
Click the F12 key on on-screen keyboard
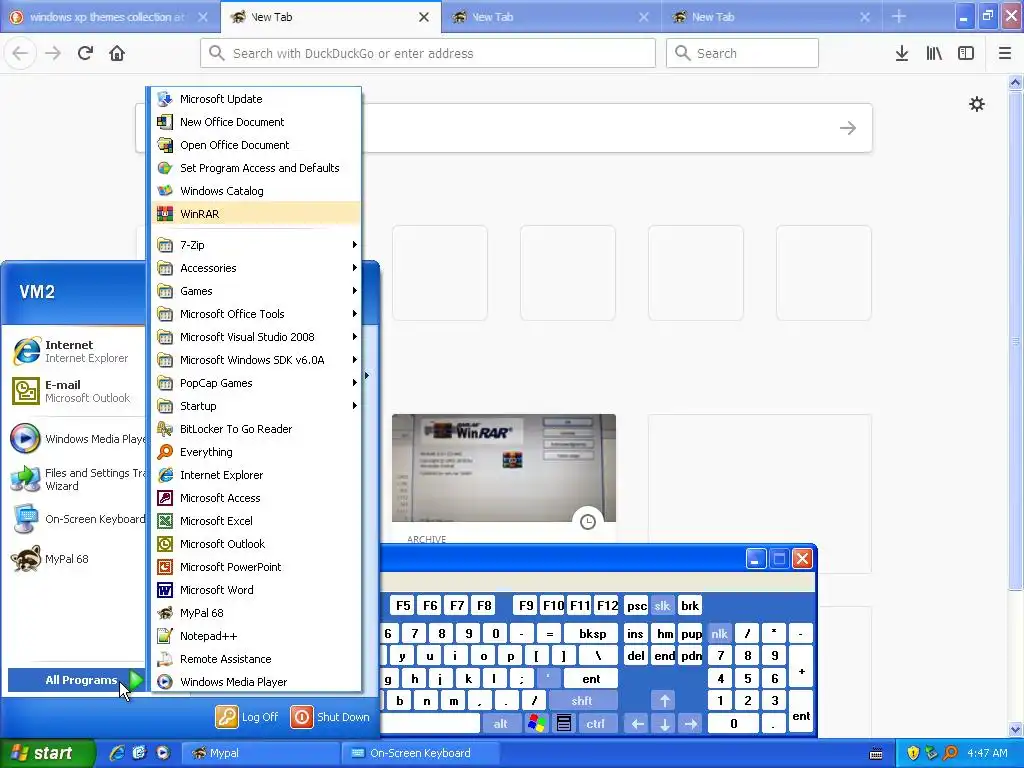click(x=607, y=605)
